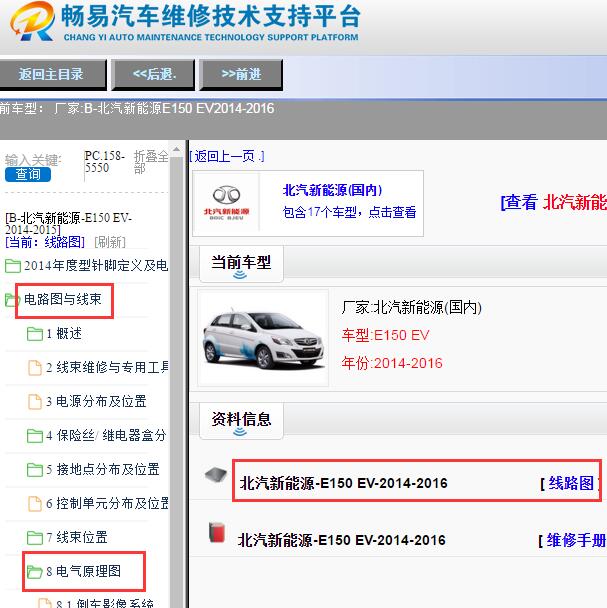Open 8.1 倒车影像系统 item
This screenshot has width=607, height=608.
pyautogui.click(x=105, y=603)
